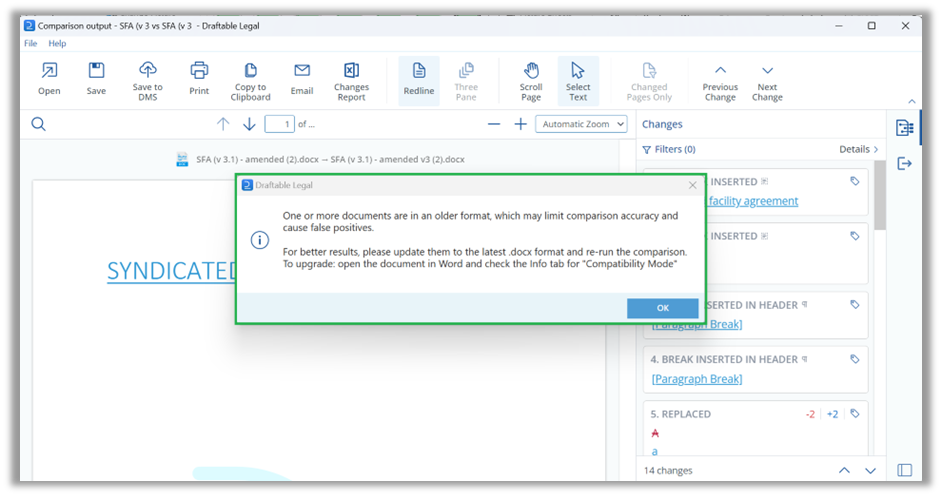Collapse the toolbar ribbon chevron
The width and height of the screenshot is (942, 496).
pos(911,101)
